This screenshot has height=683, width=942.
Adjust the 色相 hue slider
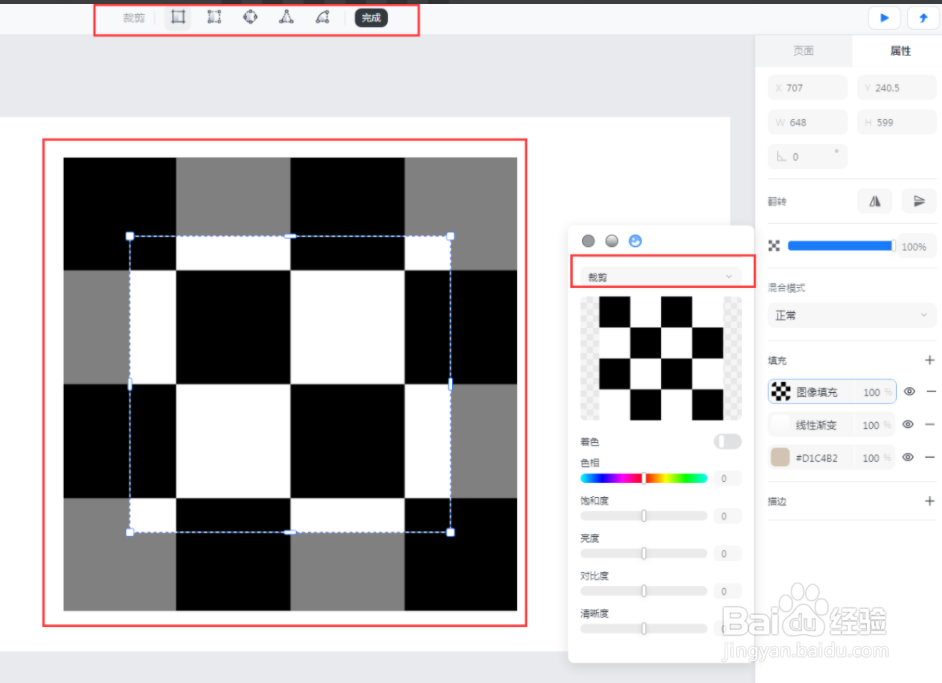point(643,478)
